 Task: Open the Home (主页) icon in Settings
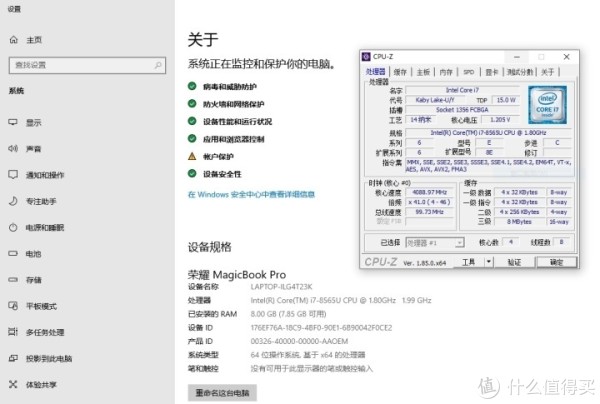[x=14, y=40]
